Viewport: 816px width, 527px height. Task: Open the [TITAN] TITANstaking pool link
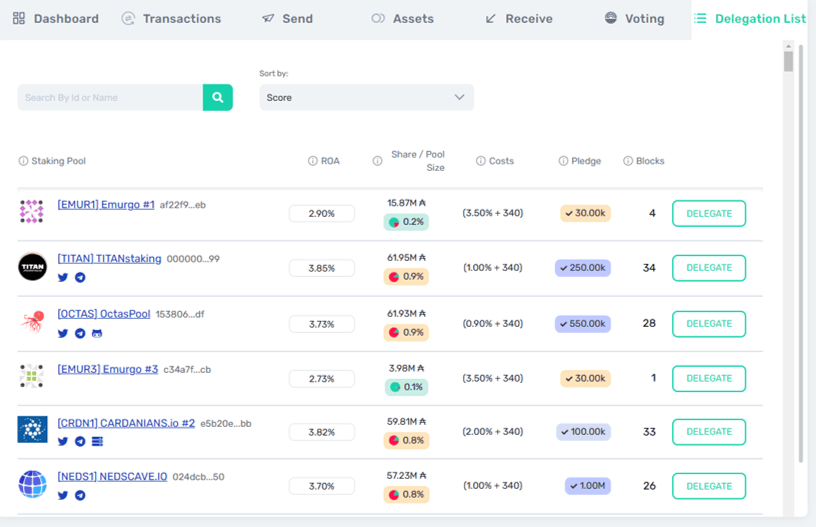(109, 258)
